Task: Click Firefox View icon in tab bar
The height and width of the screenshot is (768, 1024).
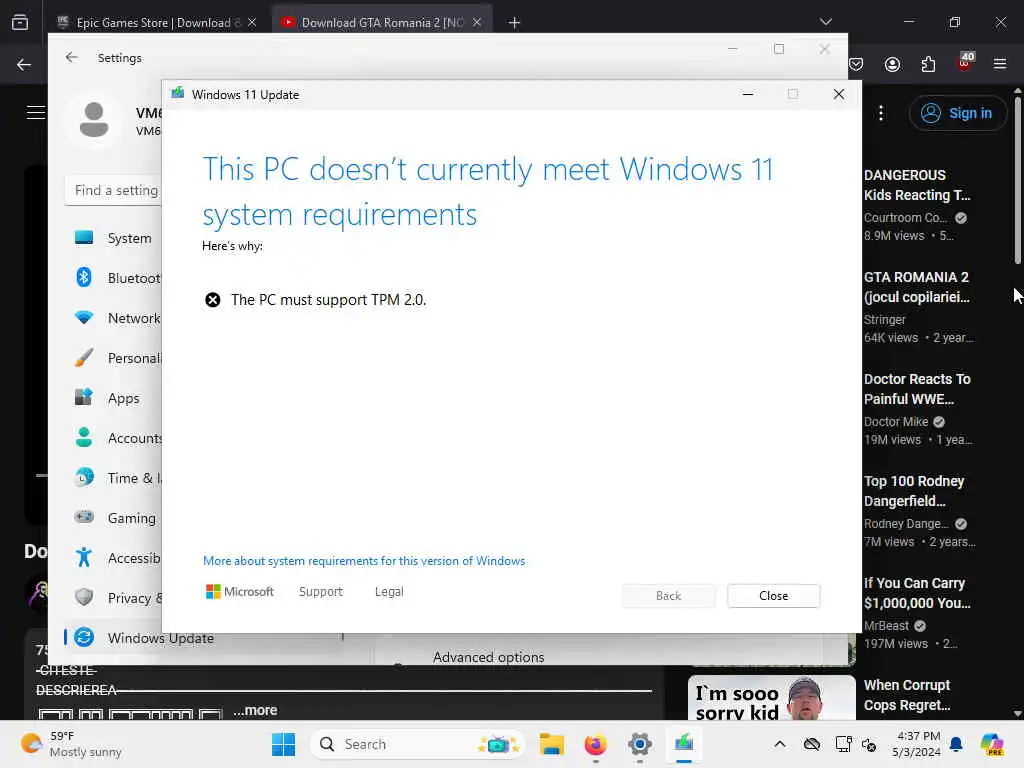Action: 20,23
